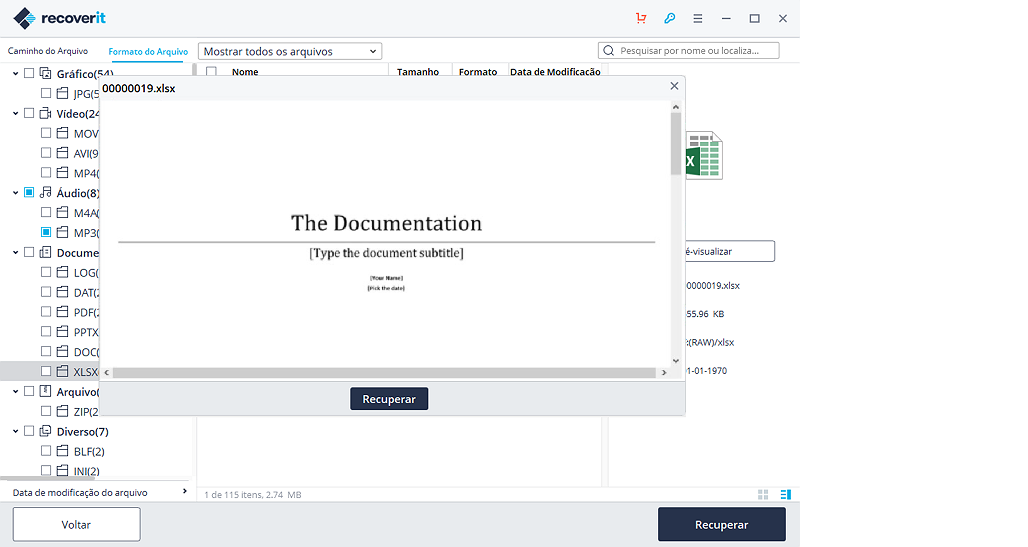Click the pré-visualizar button
The width and height of the screenshot is (1028, 547).
pyautogui.click(x=729, y=251)
